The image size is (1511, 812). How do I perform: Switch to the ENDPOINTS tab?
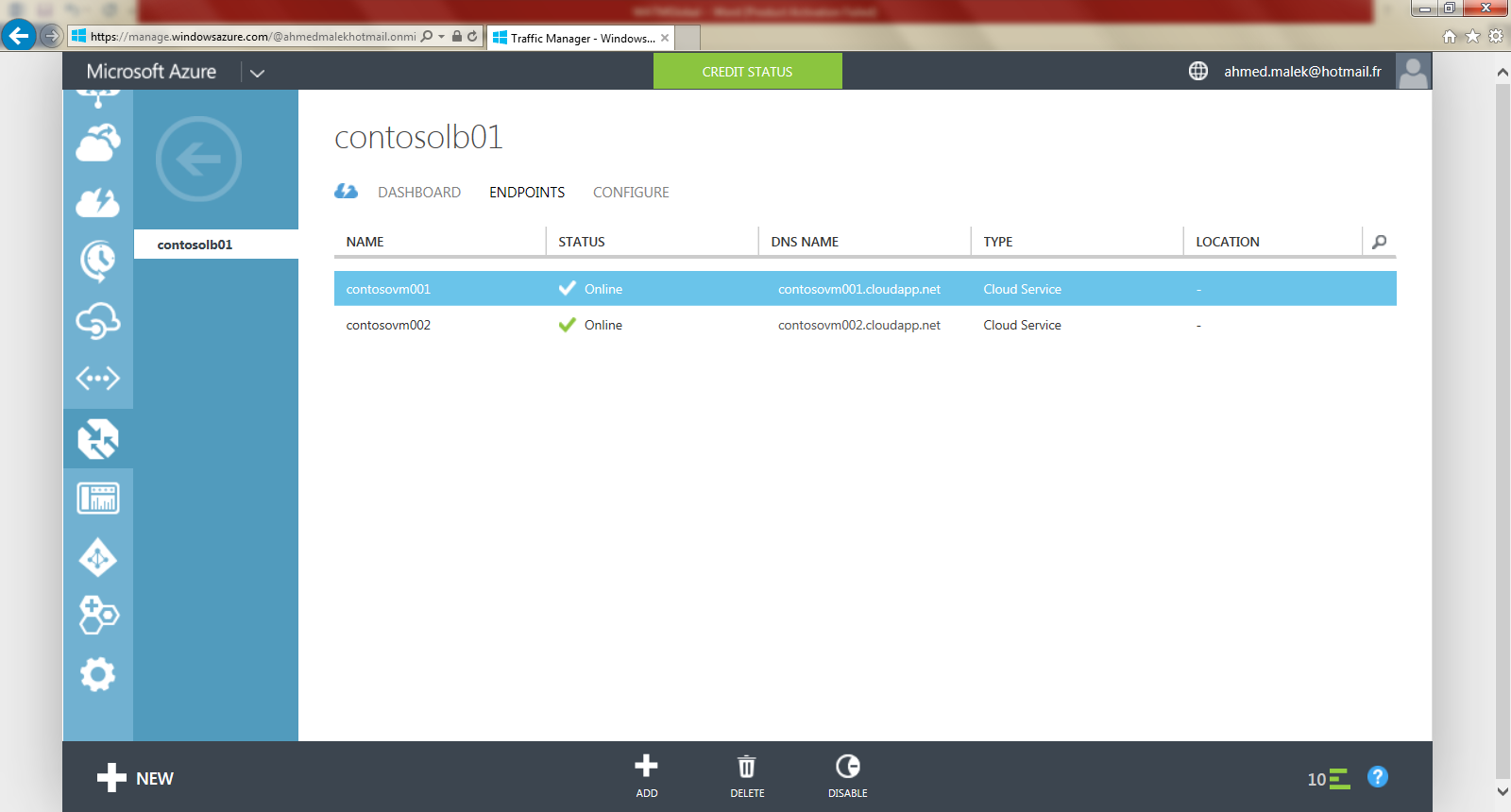pos(527,193)
